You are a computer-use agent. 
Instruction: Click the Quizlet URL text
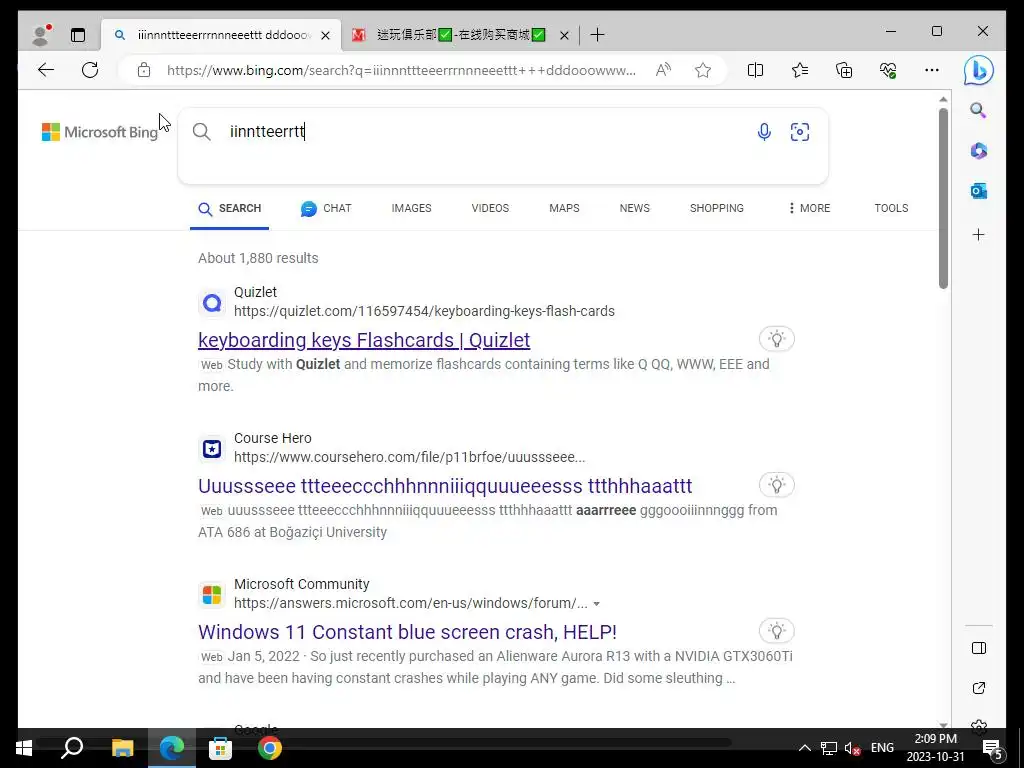[424, 312]
